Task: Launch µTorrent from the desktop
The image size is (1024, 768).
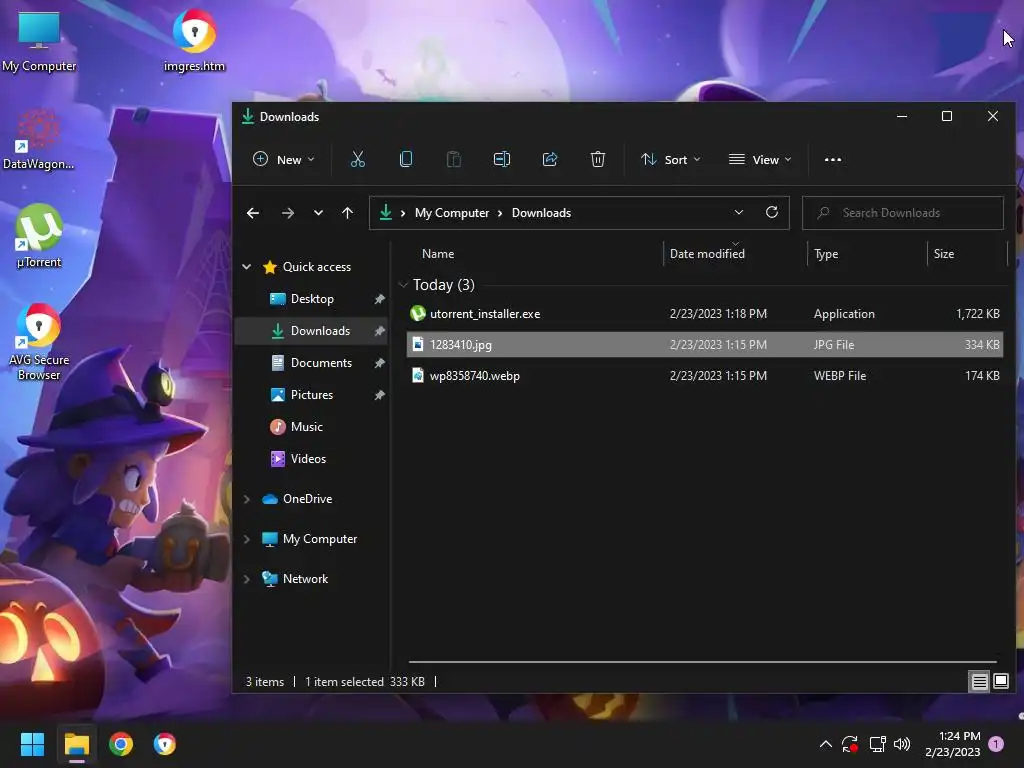Action: (x=39, y=236)
